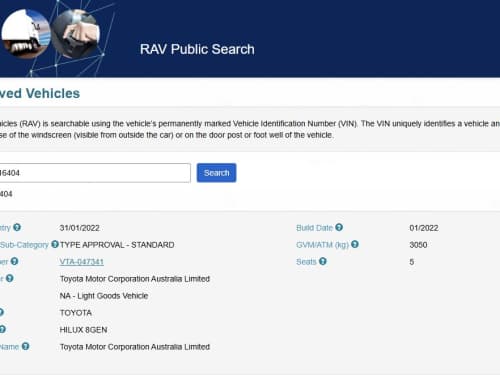Click the Sub-Category label
This screenshot has height=375, width=500.
click(x=24, y=245)
